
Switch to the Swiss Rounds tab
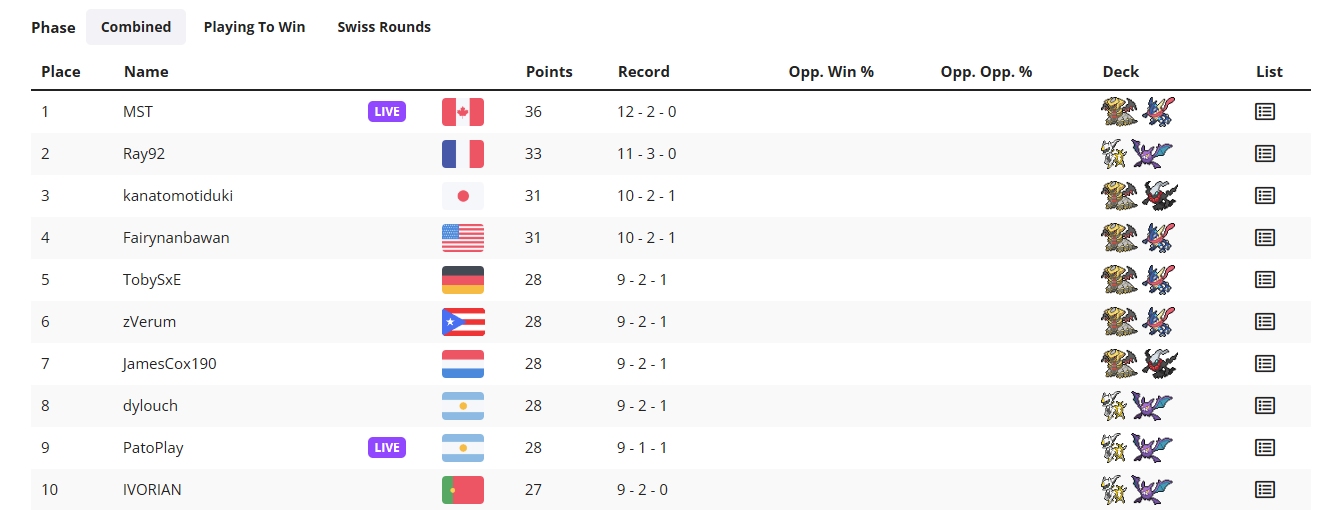pyautogui.click(x=384, y=27)
